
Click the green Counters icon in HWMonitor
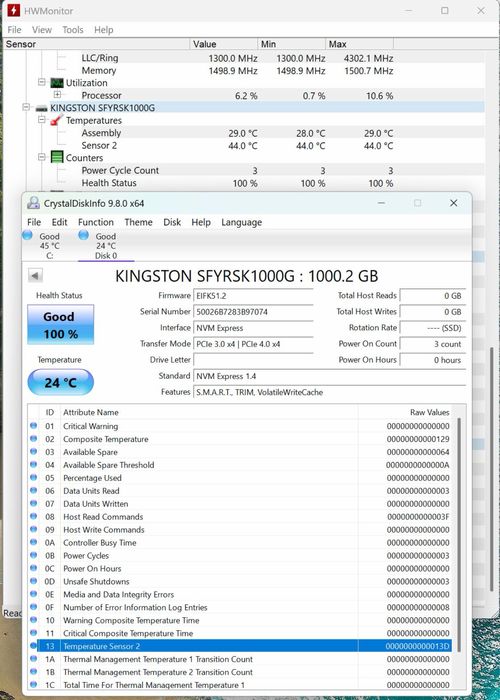(57, 157)
